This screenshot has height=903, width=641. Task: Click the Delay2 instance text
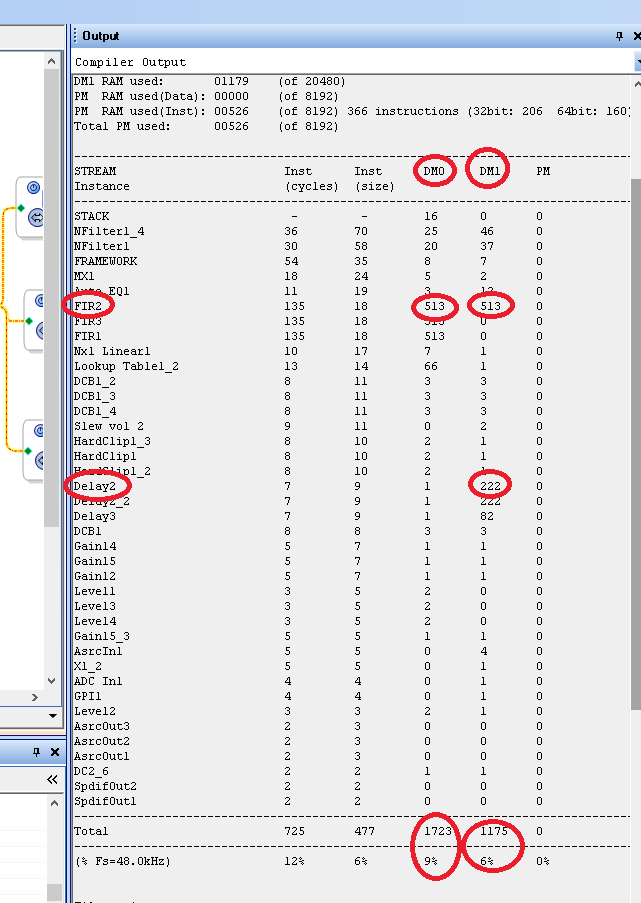click(94, 486)
